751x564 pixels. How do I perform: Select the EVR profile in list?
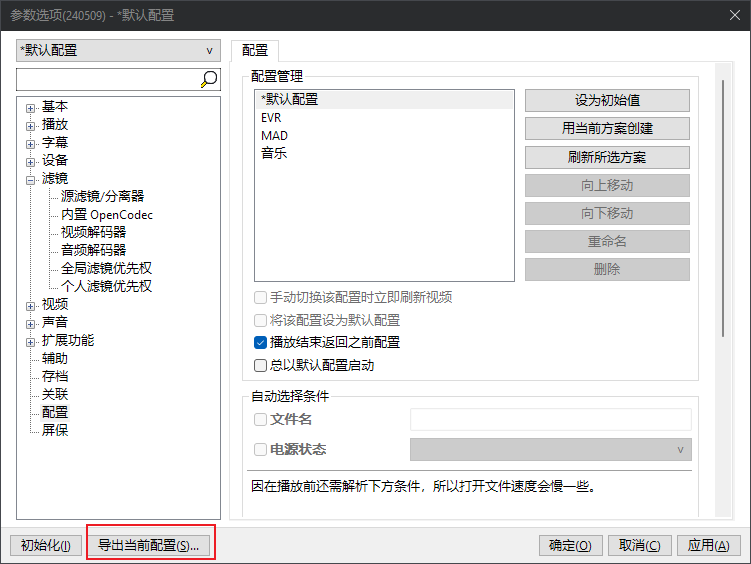point(271,117)
